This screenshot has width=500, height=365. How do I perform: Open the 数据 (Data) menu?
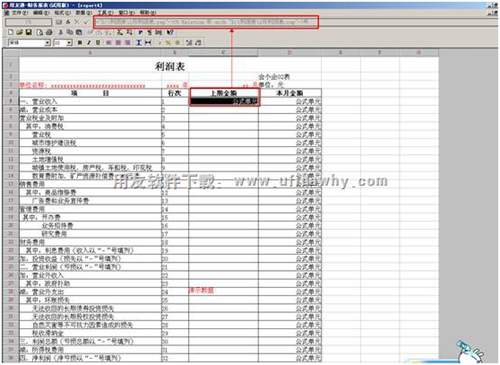(83, 13)
